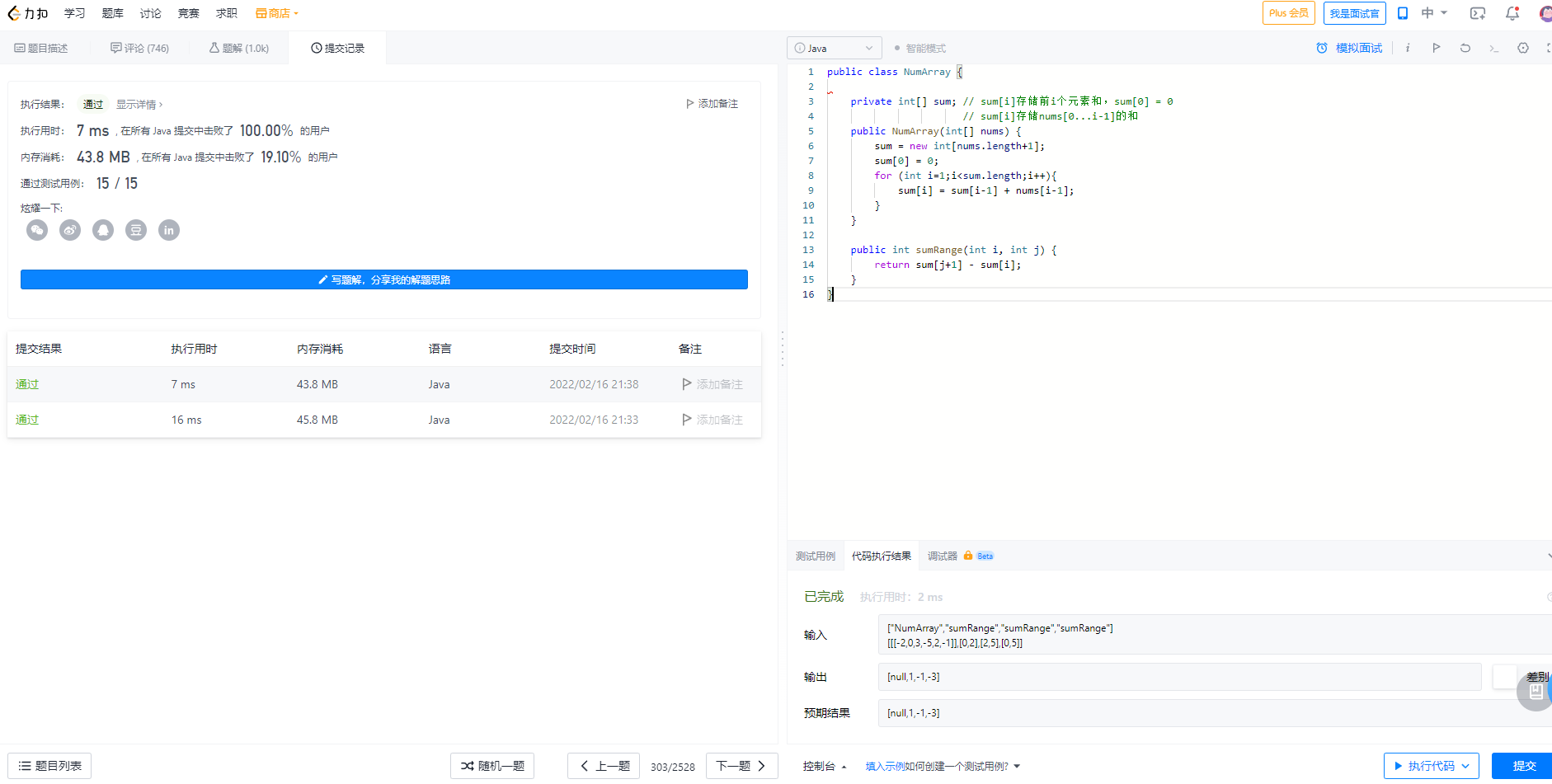Expand the 控制台 console panel
The image size is (1552, 784).
coord(825,766)
